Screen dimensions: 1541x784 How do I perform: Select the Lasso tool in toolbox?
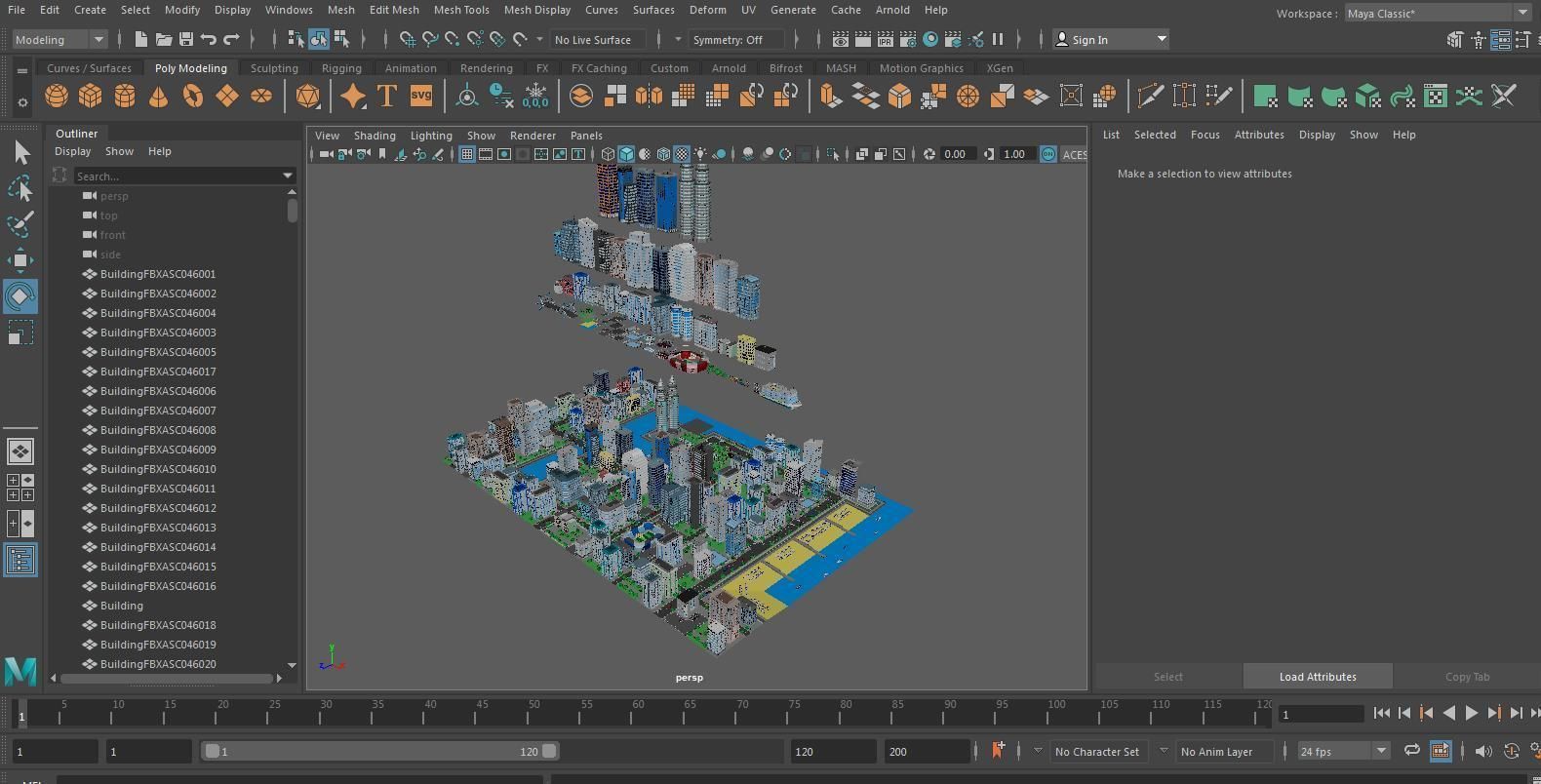(x=20, y=189)
